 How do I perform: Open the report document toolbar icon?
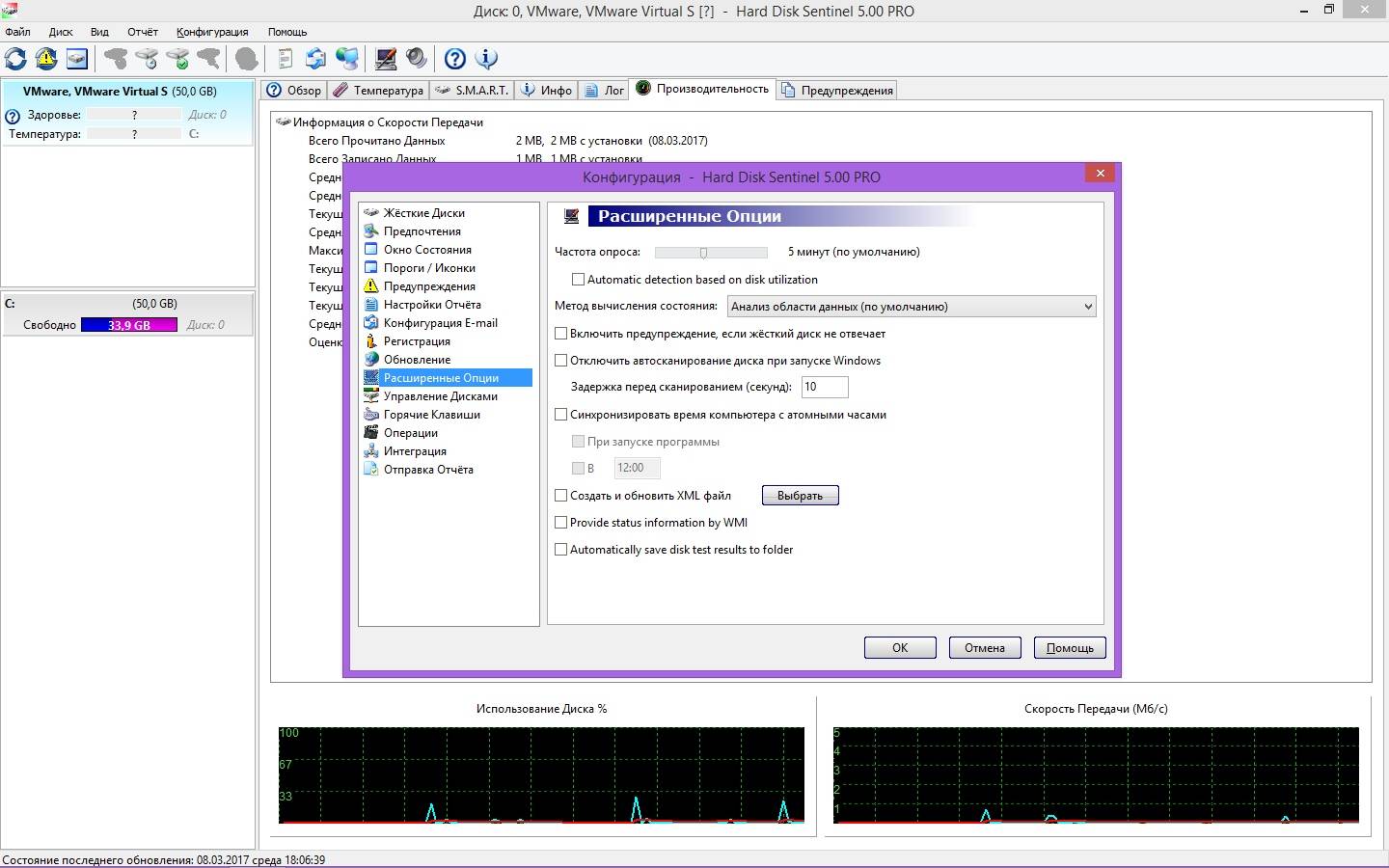point(285,59)
